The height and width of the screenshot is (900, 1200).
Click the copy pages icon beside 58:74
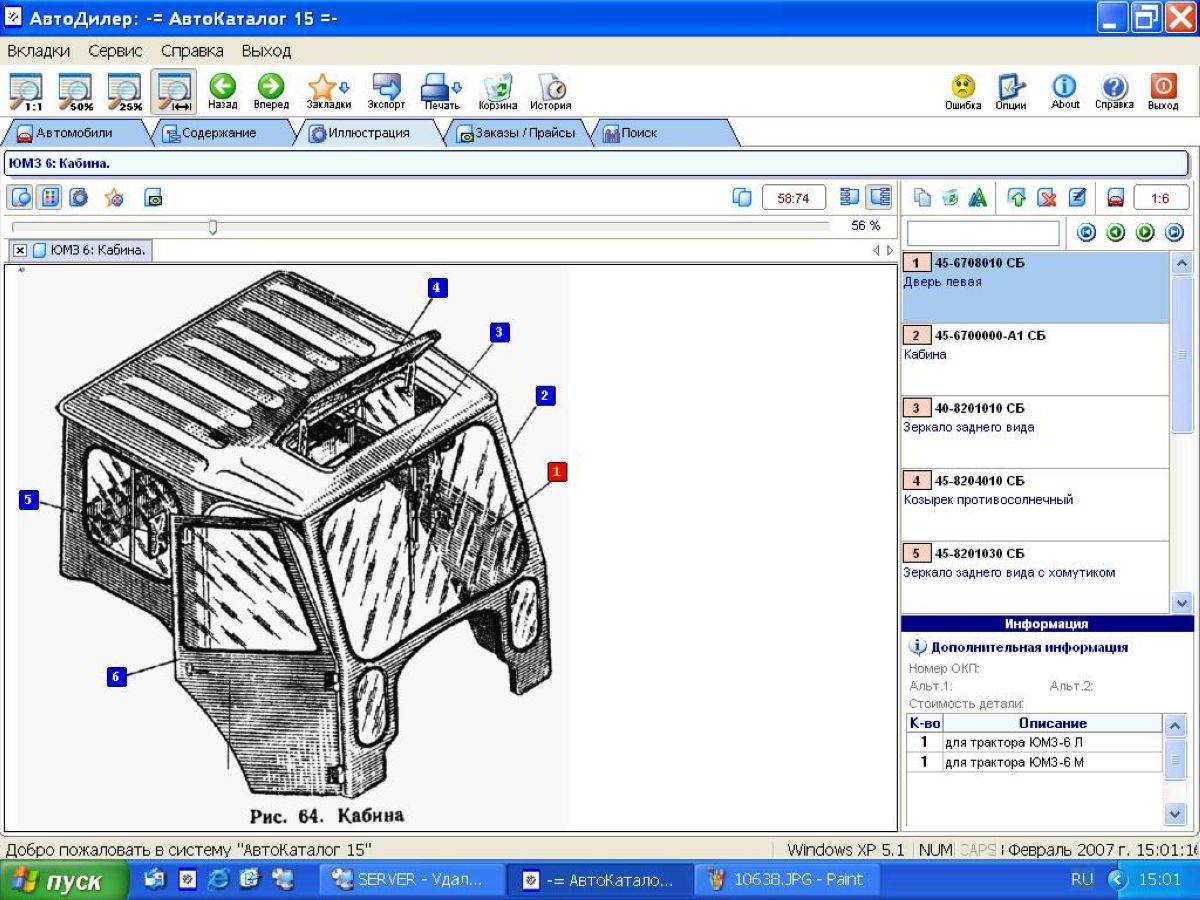coord(742,197)
